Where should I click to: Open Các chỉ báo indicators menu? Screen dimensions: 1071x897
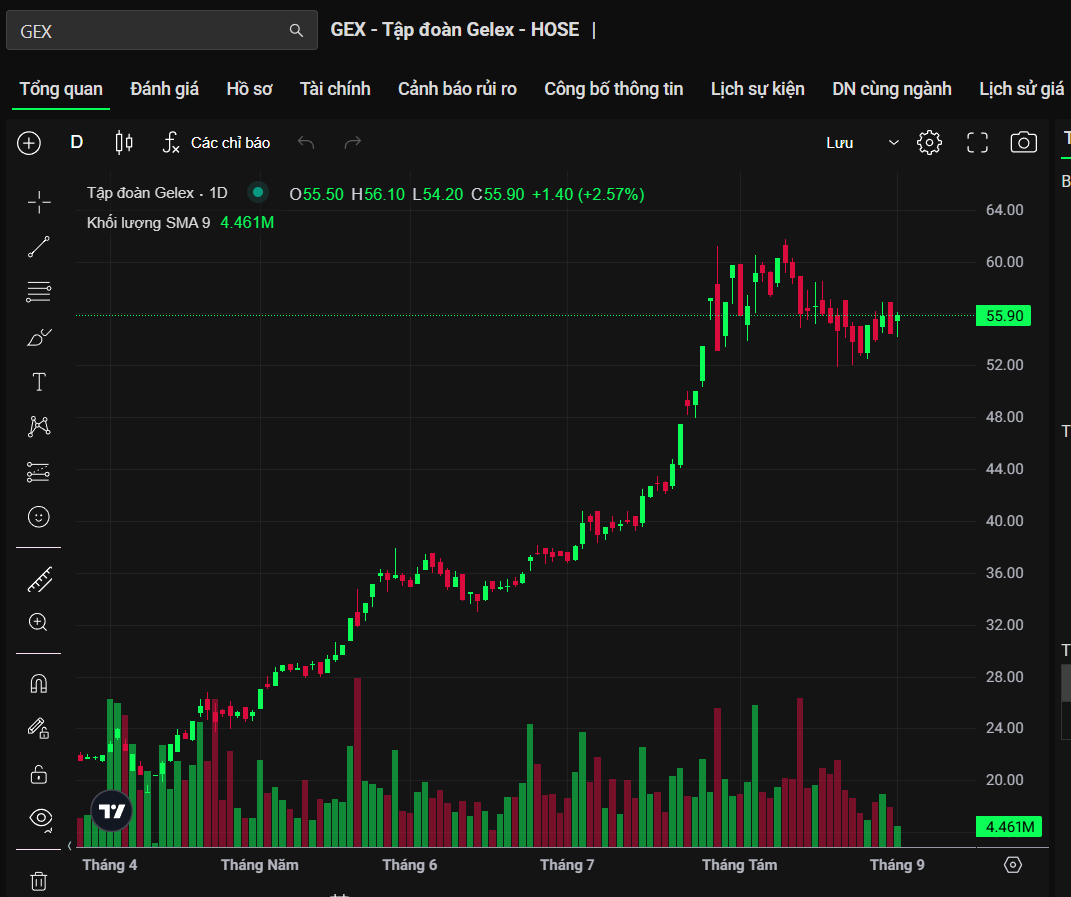(x=216, y=143)
